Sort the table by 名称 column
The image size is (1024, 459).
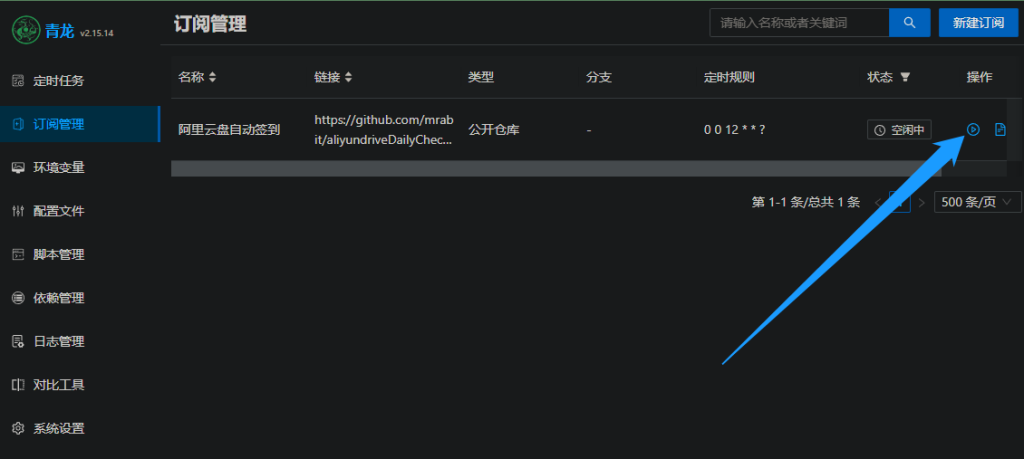212,78
